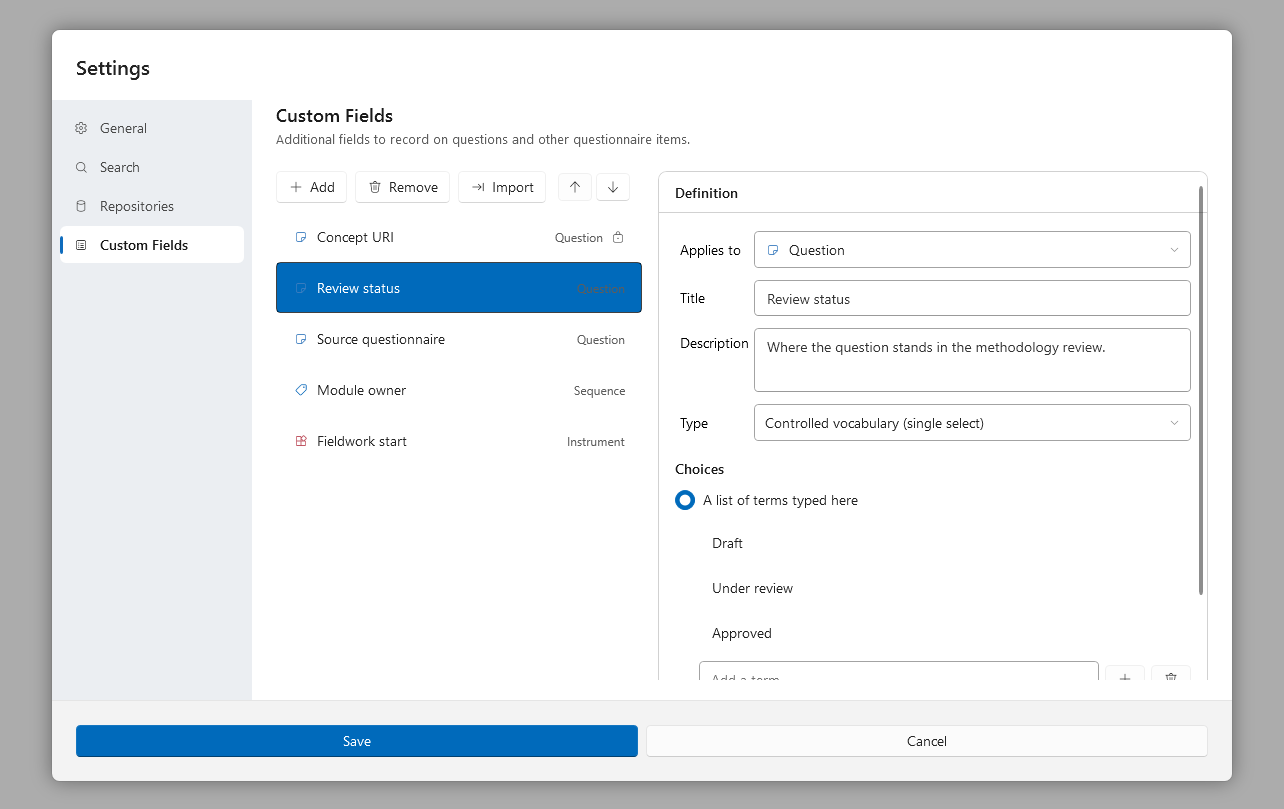
Task: Click the Sequence type label on Module owner
Action: [600, 391]
